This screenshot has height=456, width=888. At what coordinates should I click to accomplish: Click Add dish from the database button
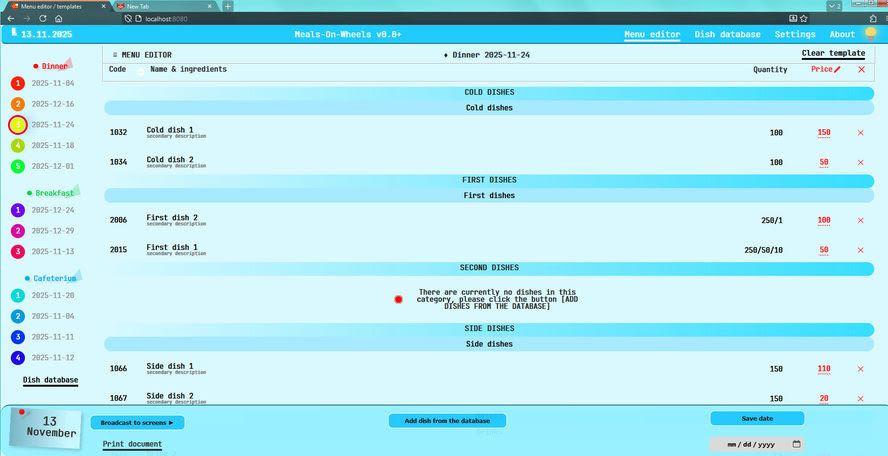(x=447, y=421)
